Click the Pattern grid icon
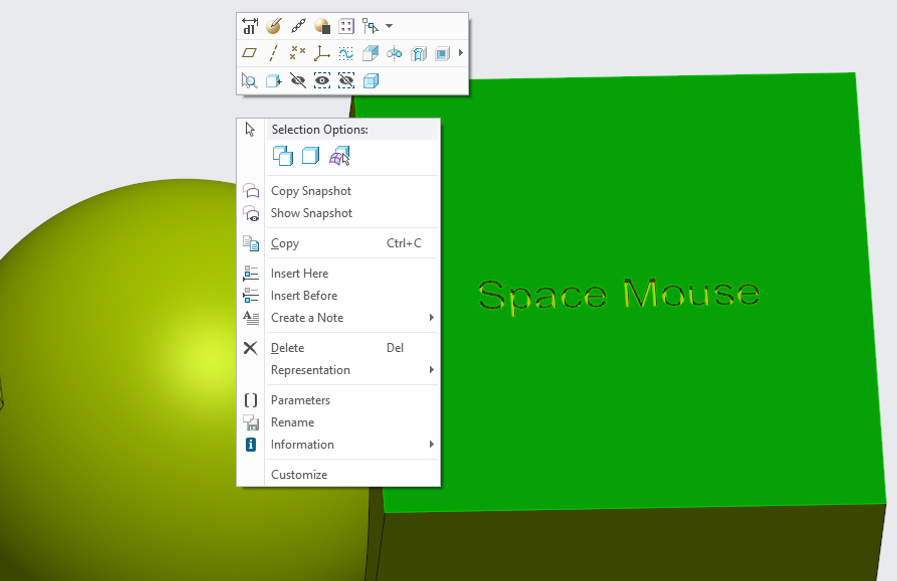The image size is (897, 581). click(x=346, y=26)
